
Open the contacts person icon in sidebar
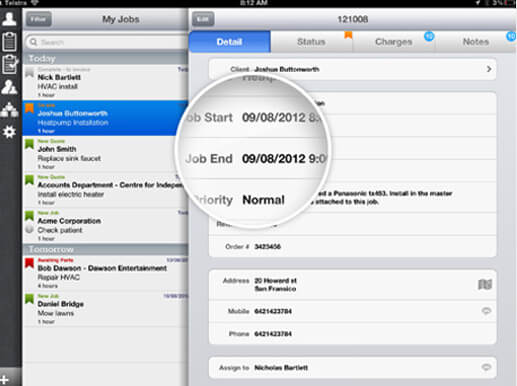click(9, 87)
